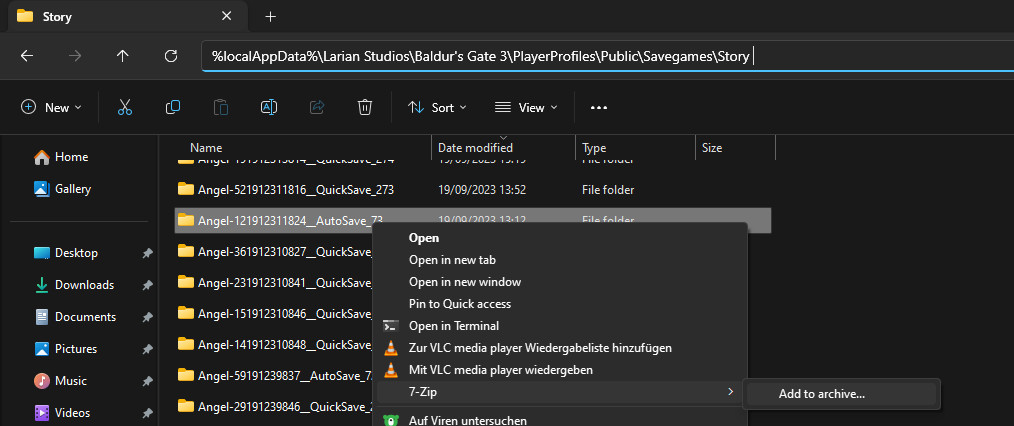Select folder Angel-521912311816__QuickSave_273

pyautogui.click(x=286, y=189)
